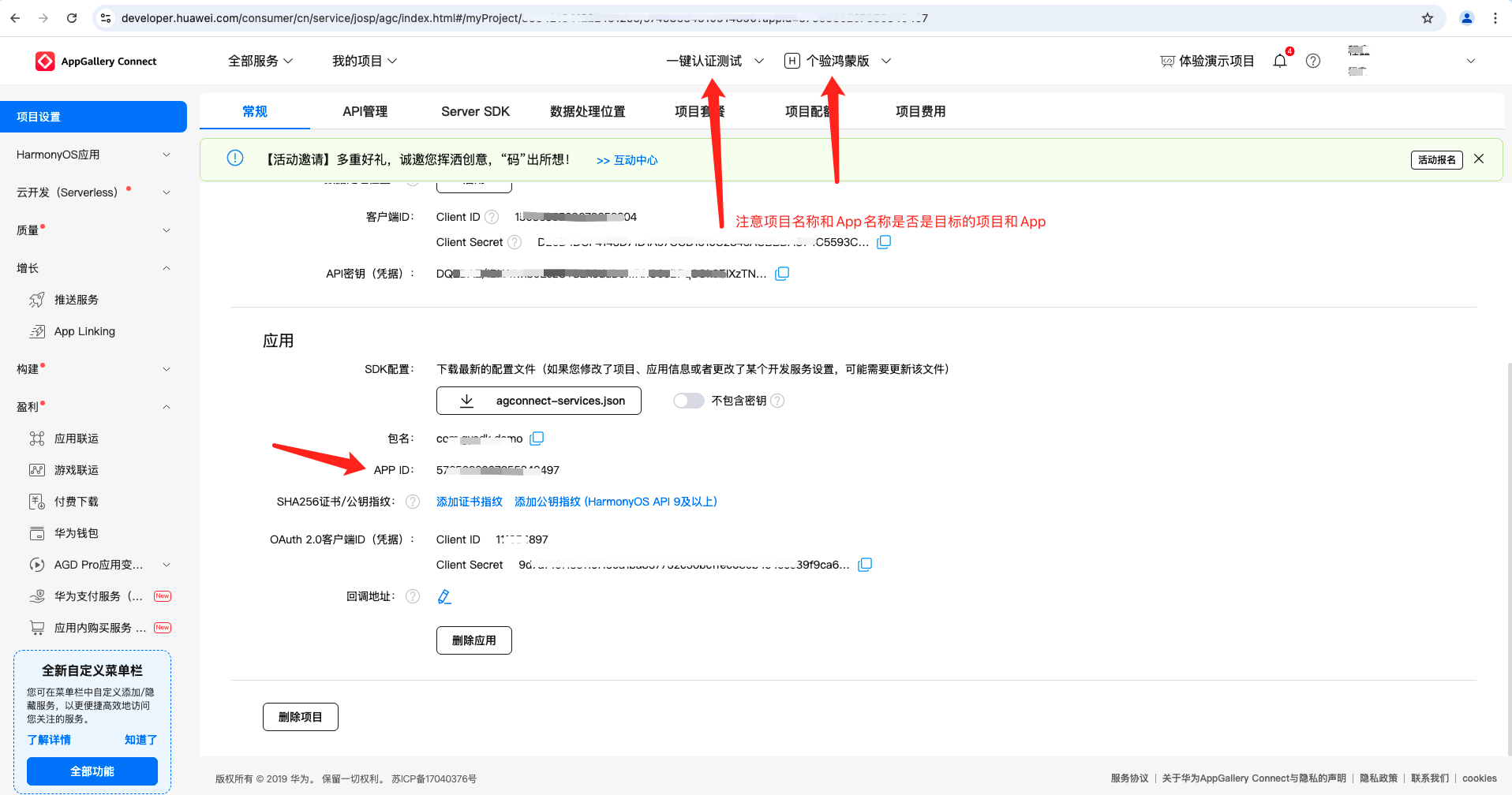Open App Linking in the sidebar
Screen dimensions: 1512x795
click(x=84, y=331)
